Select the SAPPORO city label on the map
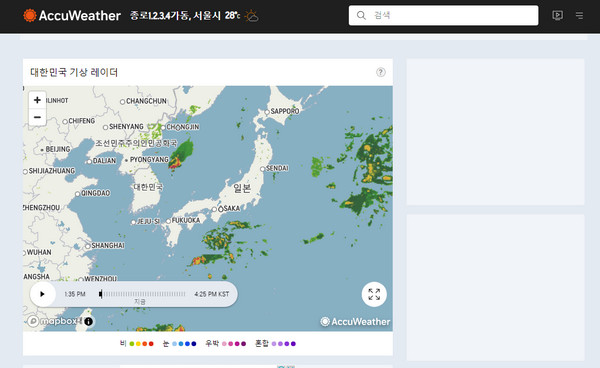 285,111
